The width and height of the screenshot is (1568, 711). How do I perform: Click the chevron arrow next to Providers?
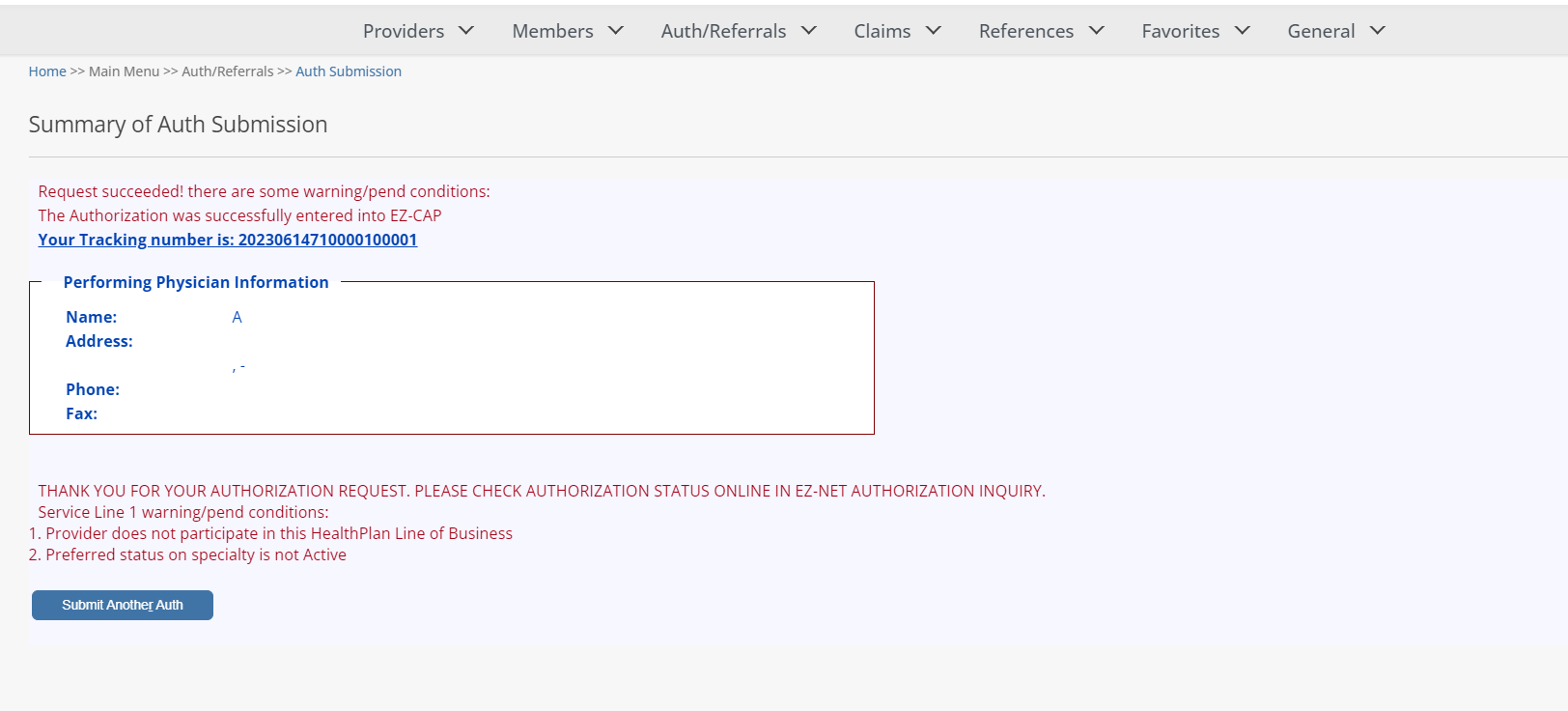click(x=466, y=31)
